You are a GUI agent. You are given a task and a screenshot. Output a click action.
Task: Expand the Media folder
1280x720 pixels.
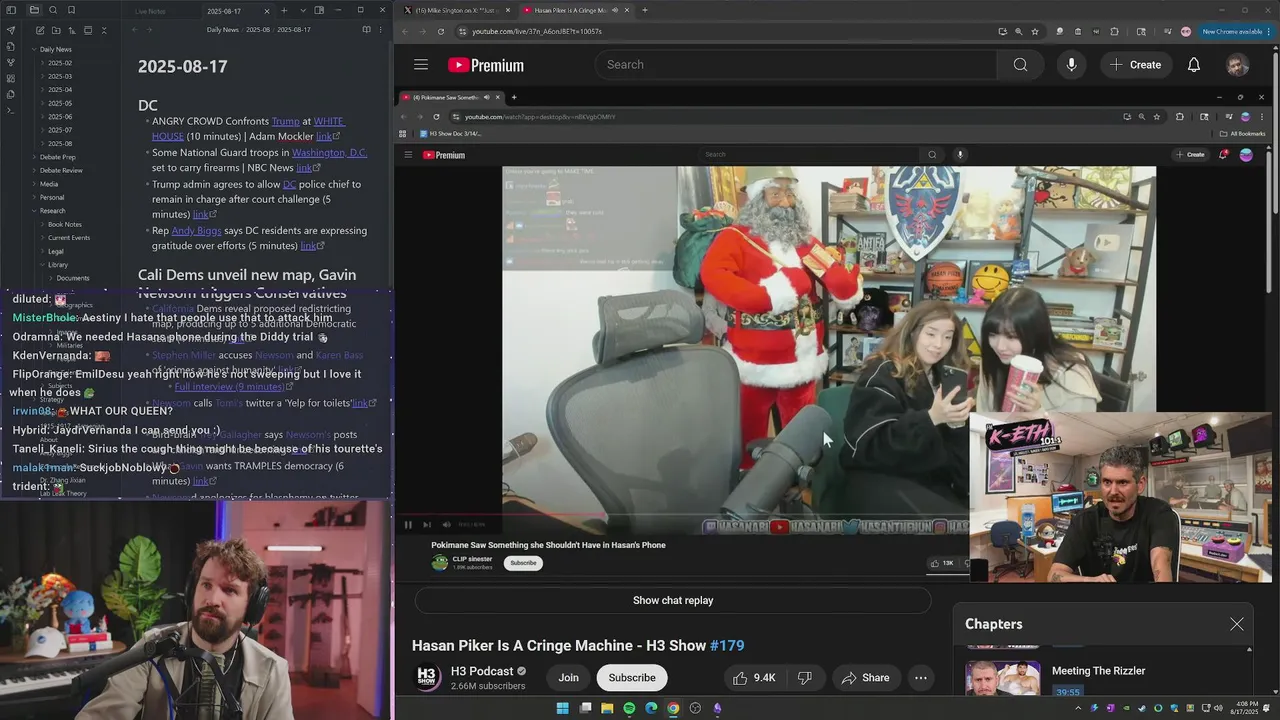click(x=35, y=184)
